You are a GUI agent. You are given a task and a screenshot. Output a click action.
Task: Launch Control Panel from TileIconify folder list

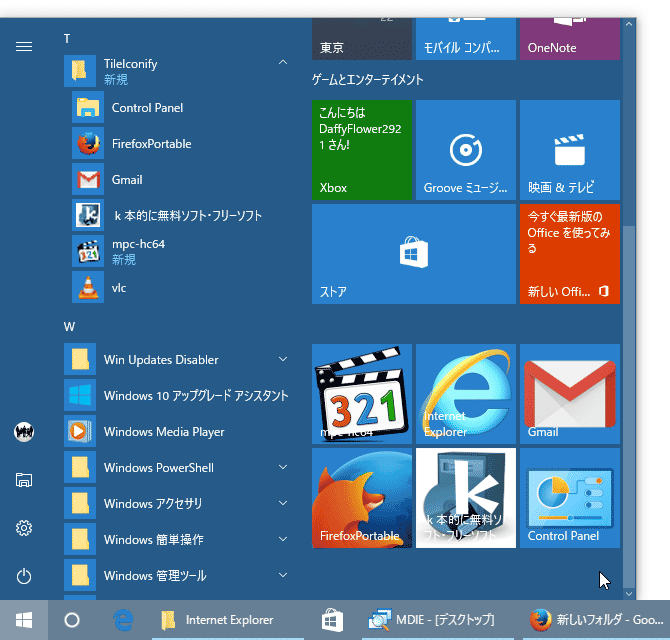179,107
